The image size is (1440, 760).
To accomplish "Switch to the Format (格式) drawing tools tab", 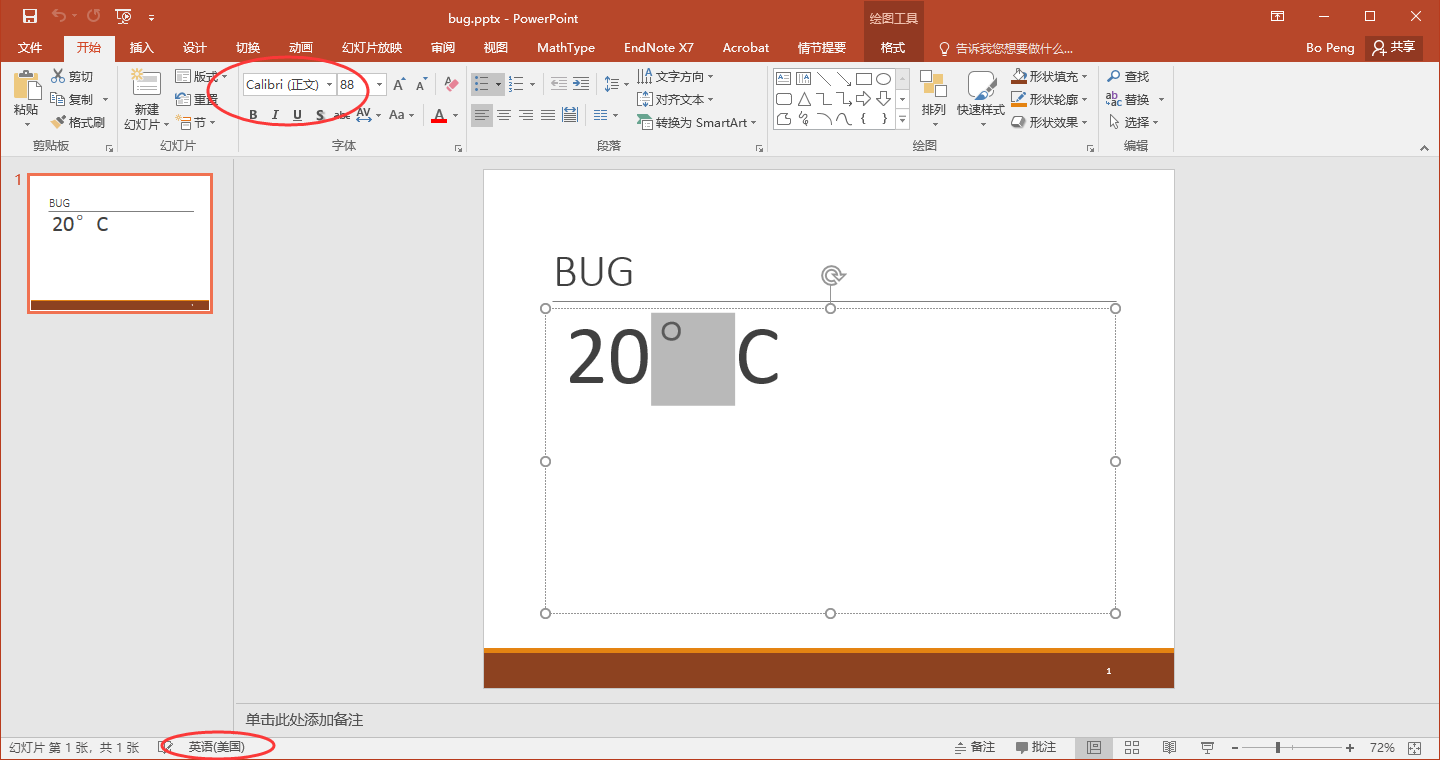I will pos(893,48).
